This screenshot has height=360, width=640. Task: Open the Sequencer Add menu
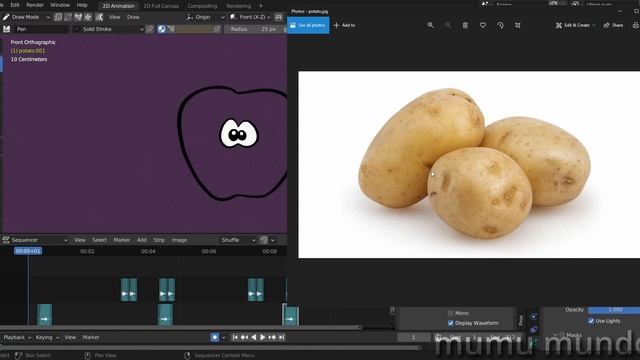tap(142, 240)
